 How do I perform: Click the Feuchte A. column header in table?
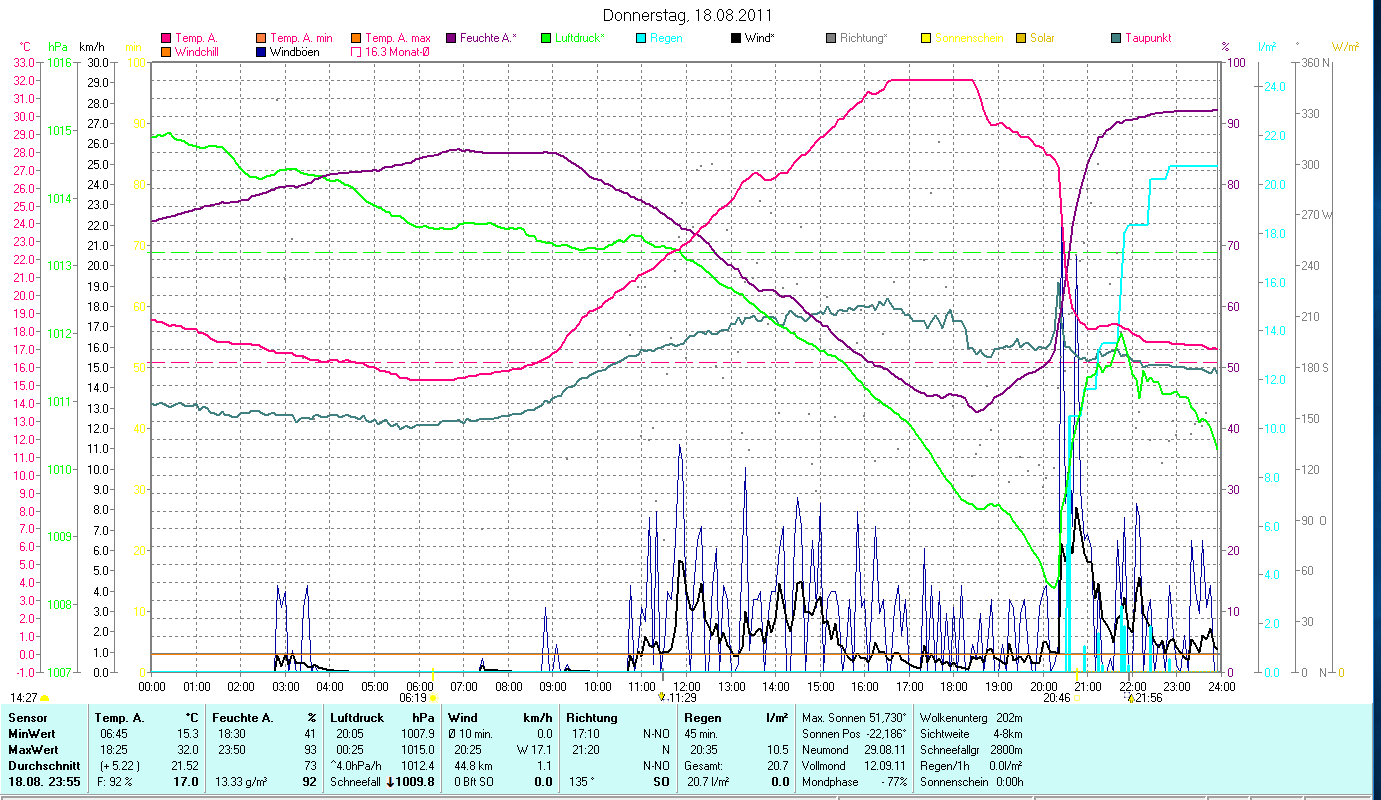(x=240, y=718)
